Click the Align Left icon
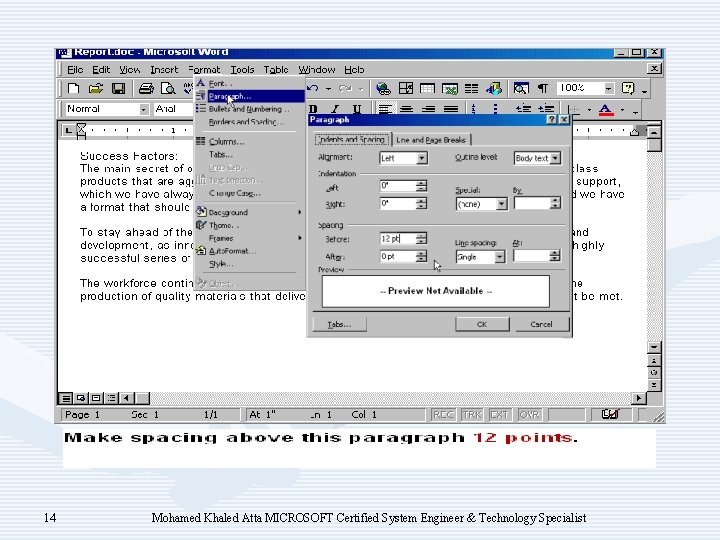 tap(385, 109)
